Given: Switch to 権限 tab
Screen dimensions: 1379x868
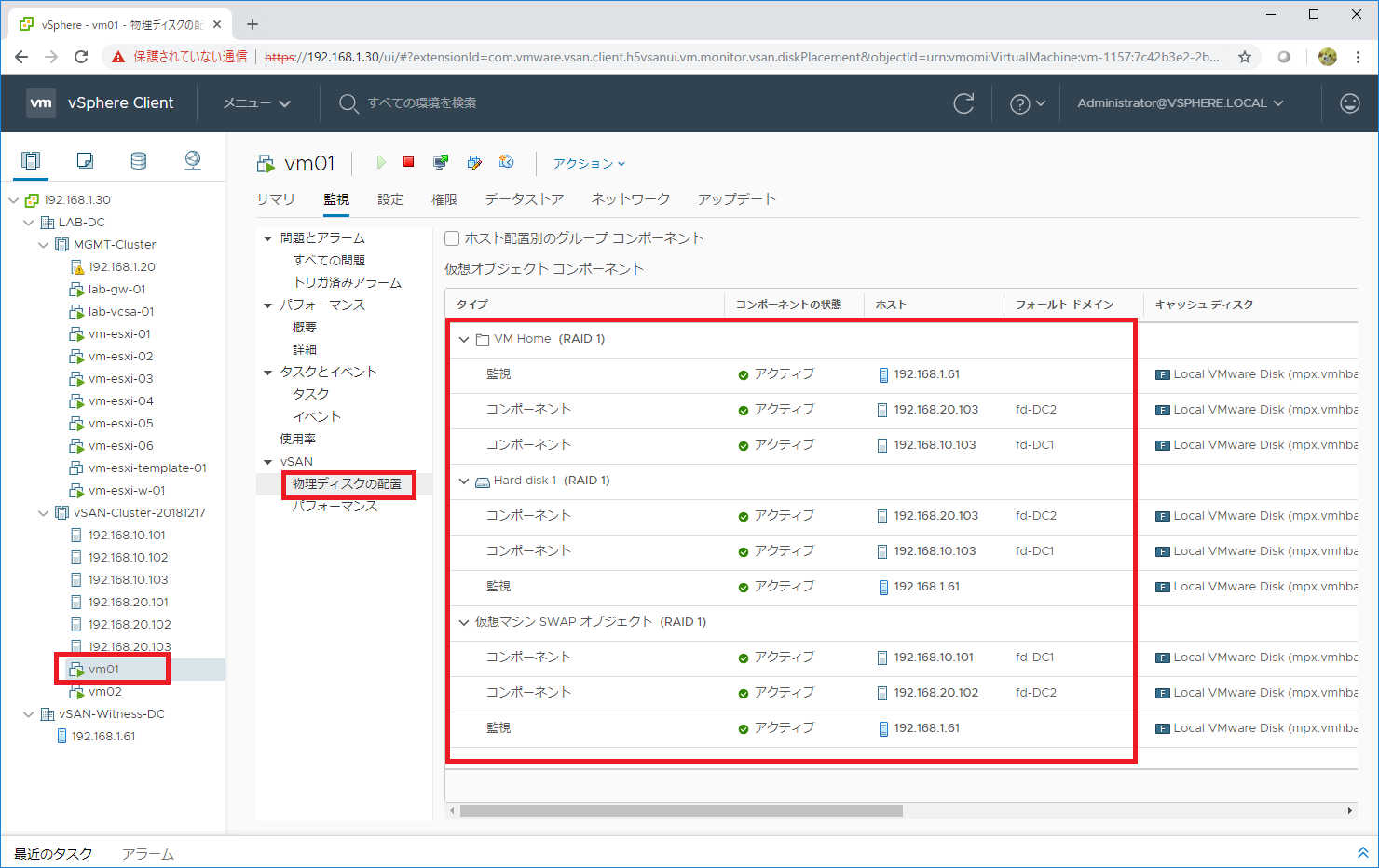Looking at the screenshot, I should 444,199.
